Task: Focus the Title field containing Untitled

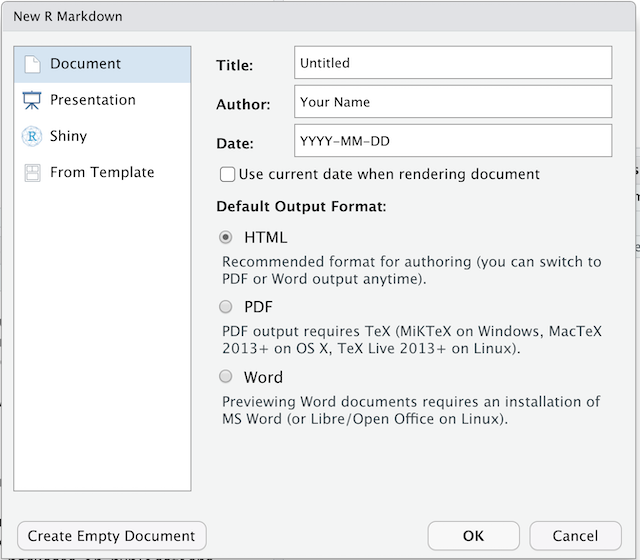Action: [x=453, y=62]
